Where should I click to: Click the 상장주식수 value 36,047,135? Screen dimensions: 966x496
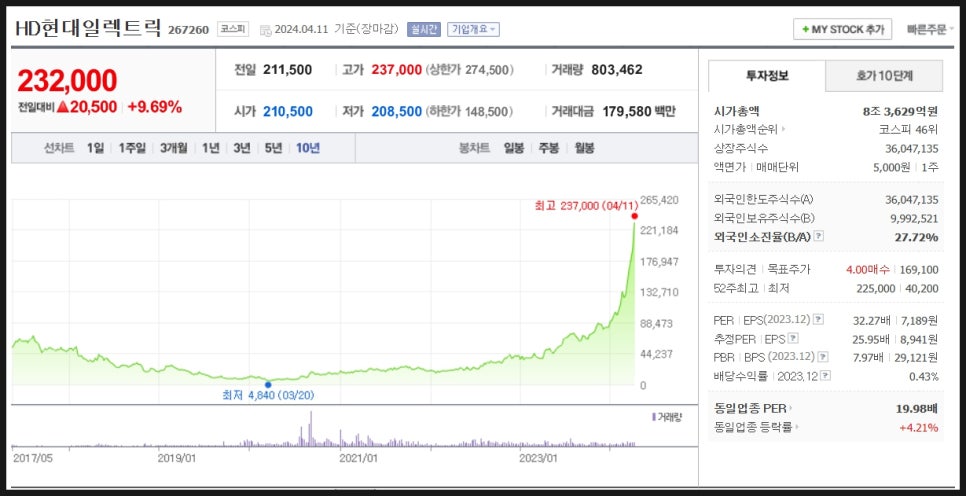tap(912, 148)
